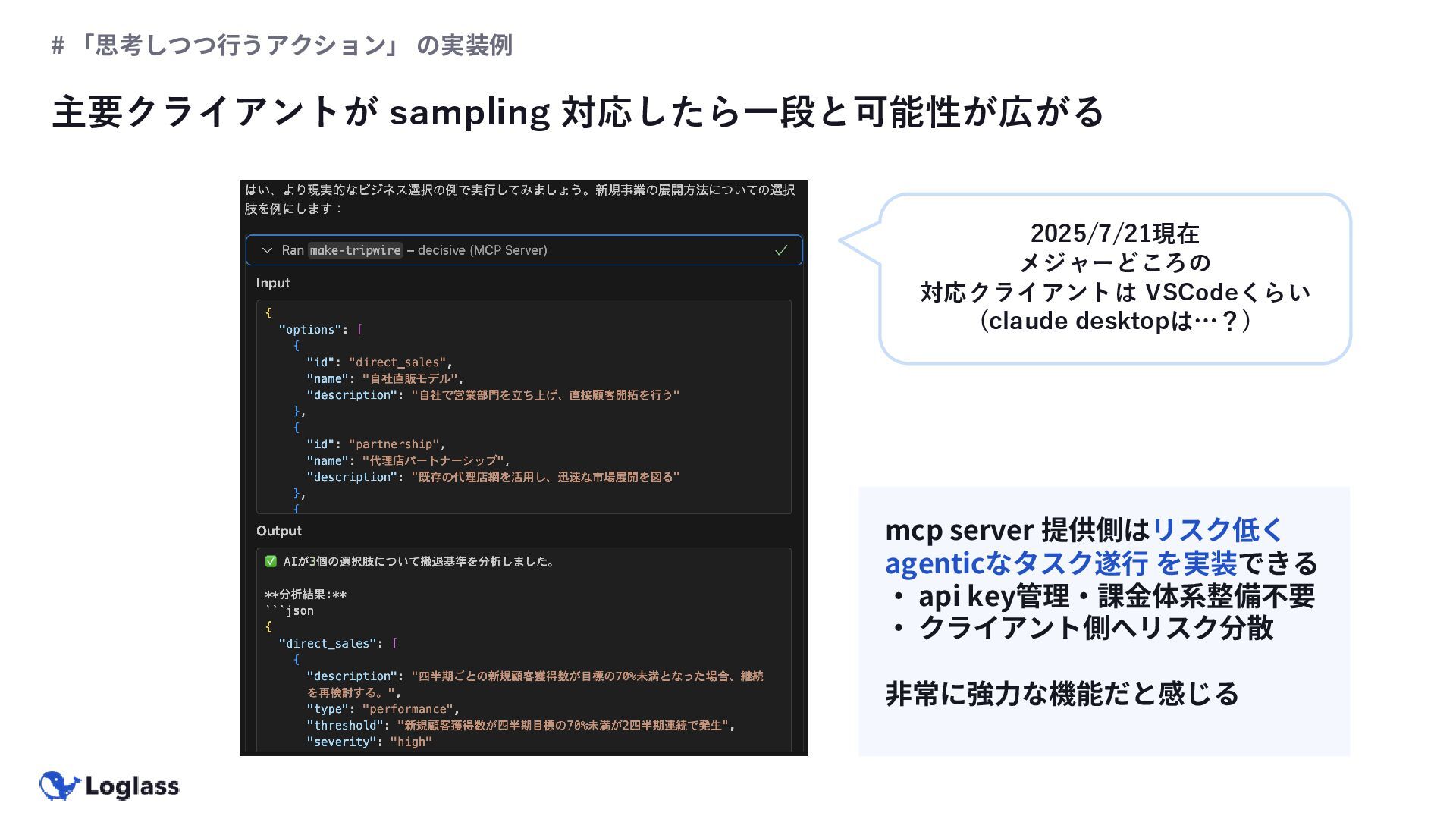
Task: Click the make-tripwire tool name badge
Action: [x=355, y=250]
